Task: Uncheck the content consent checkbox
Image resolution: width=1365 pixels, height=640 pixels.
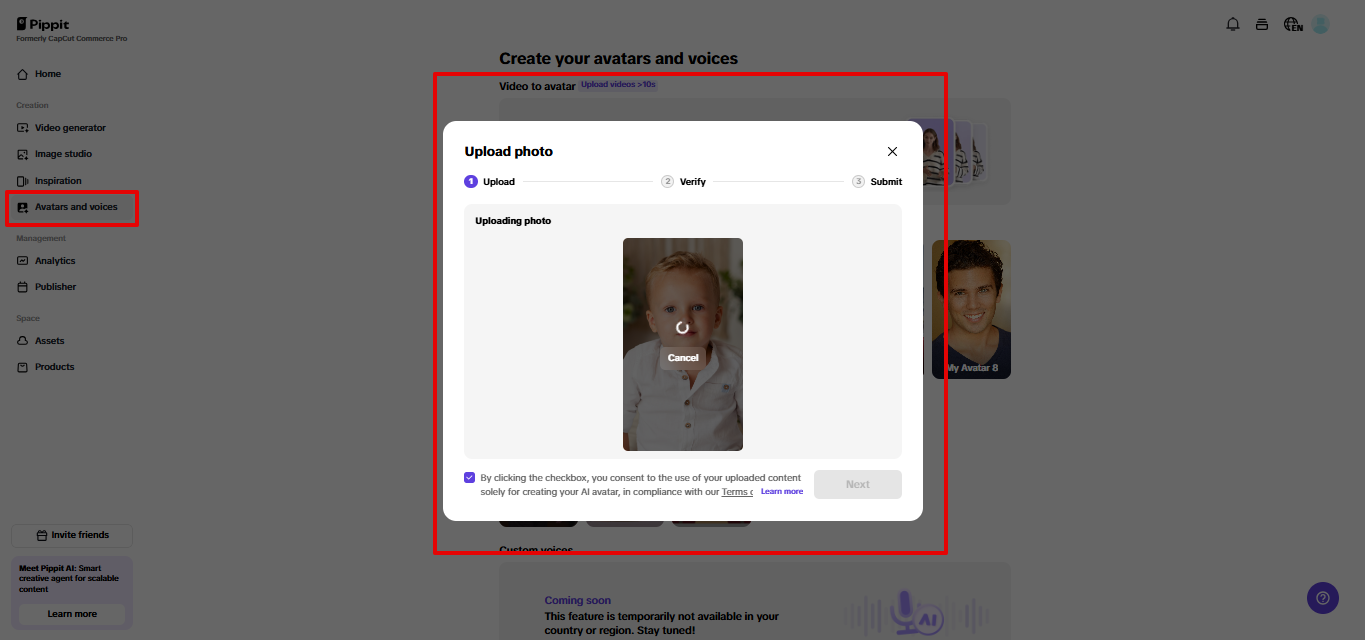Action: [469, 477]
